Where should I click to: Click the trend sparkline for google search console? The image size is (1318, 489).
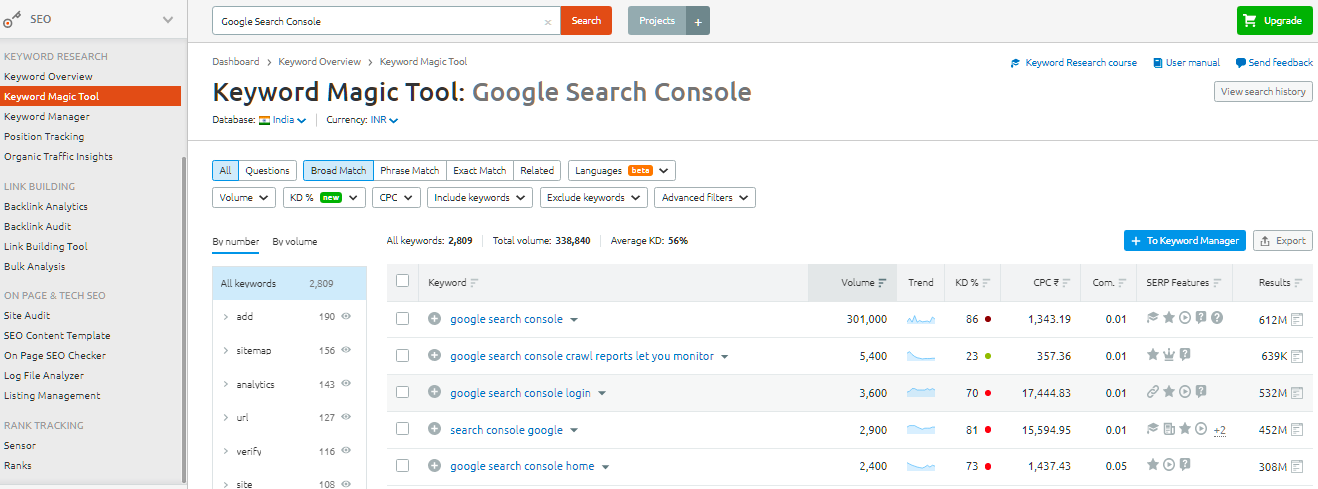pyautogui.click(x=921, y=320)
